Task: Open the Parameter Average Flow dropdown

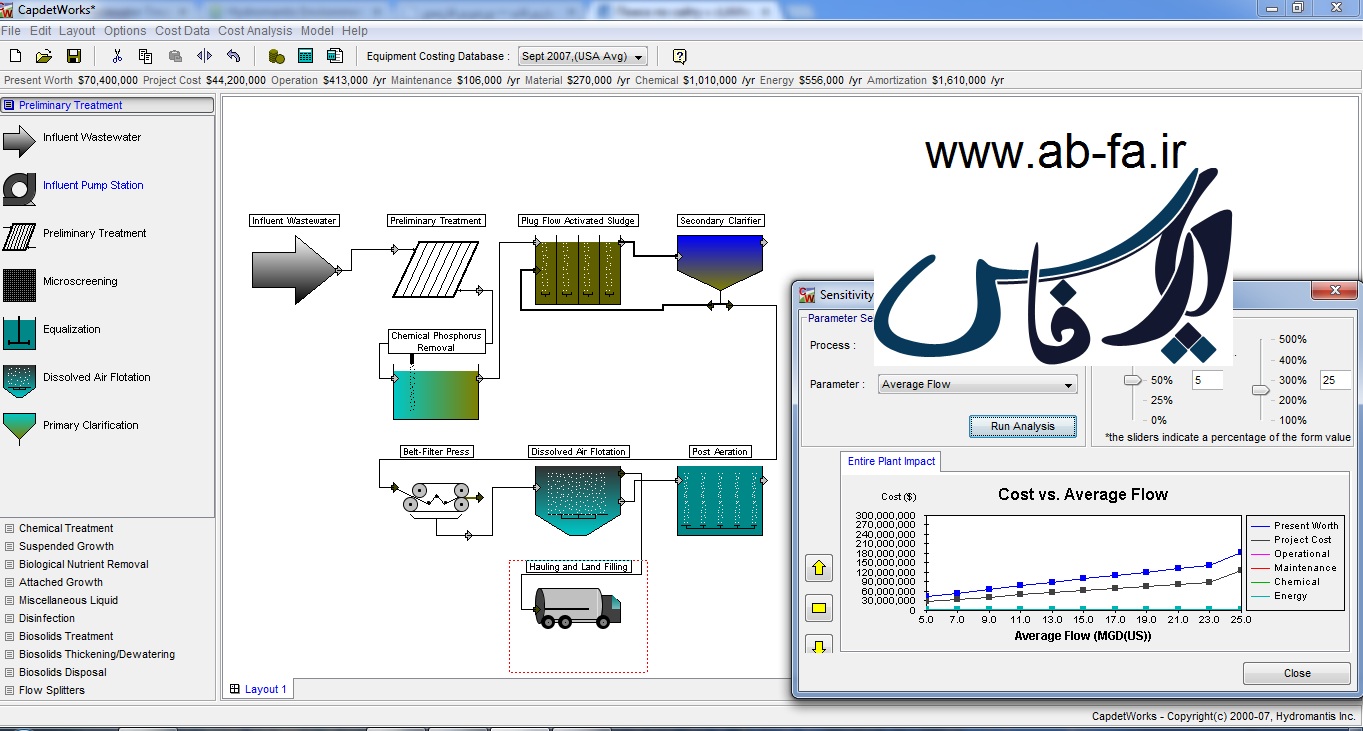Action: click(x=977, y=384)
